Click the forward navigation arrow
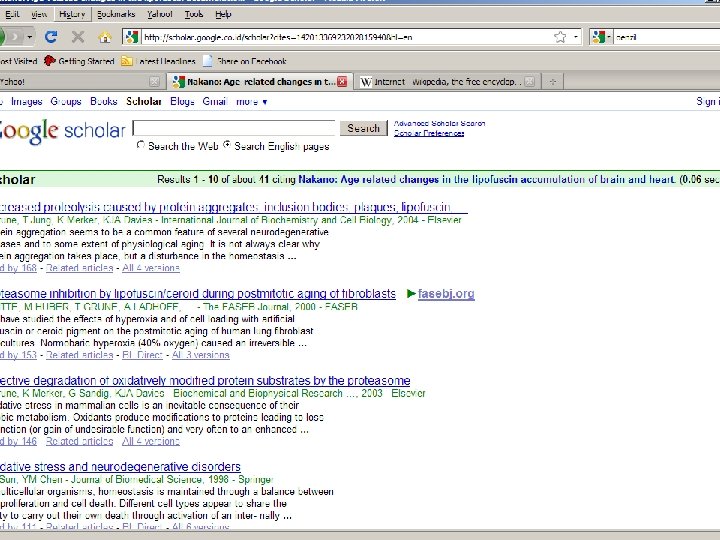Viewport: 720px width, 540px height. (x=14, y=37)
